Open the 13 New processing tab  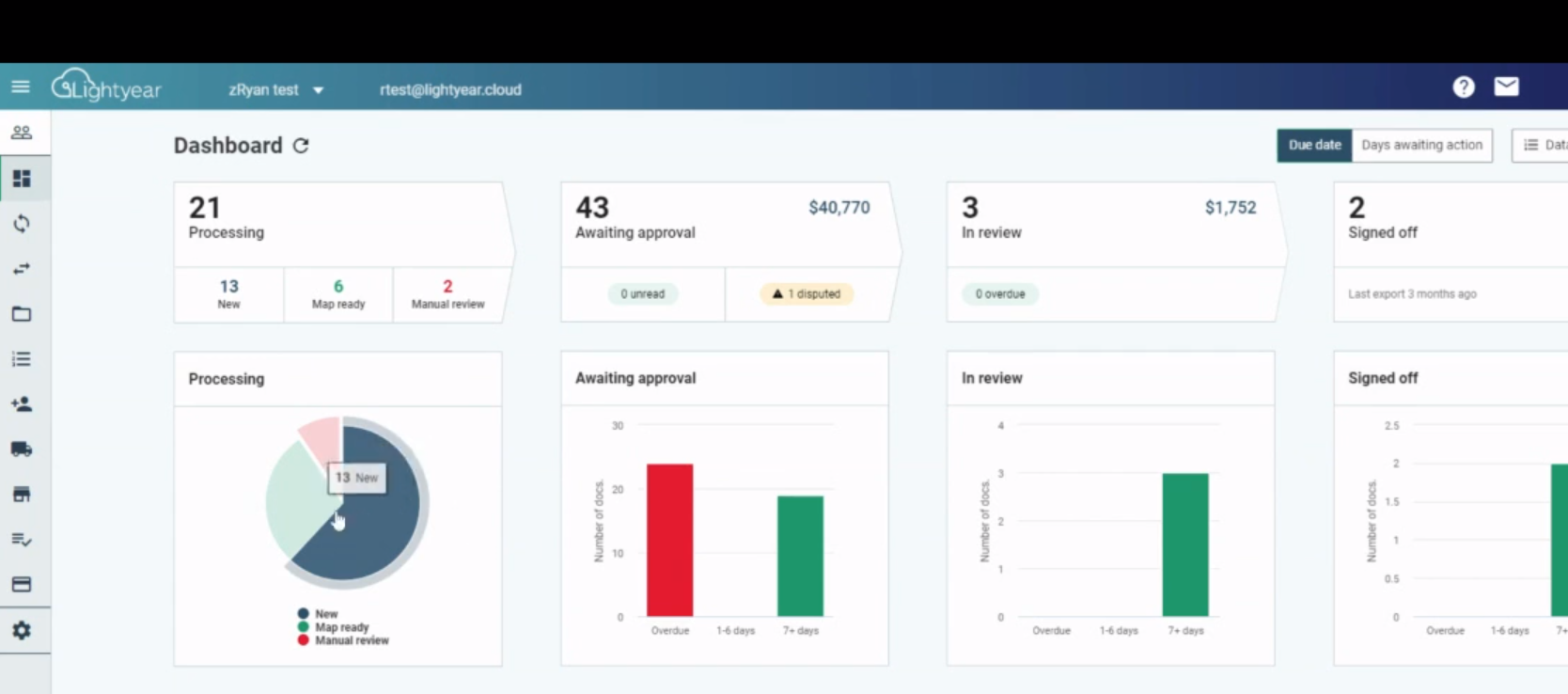tap(228, 294)
